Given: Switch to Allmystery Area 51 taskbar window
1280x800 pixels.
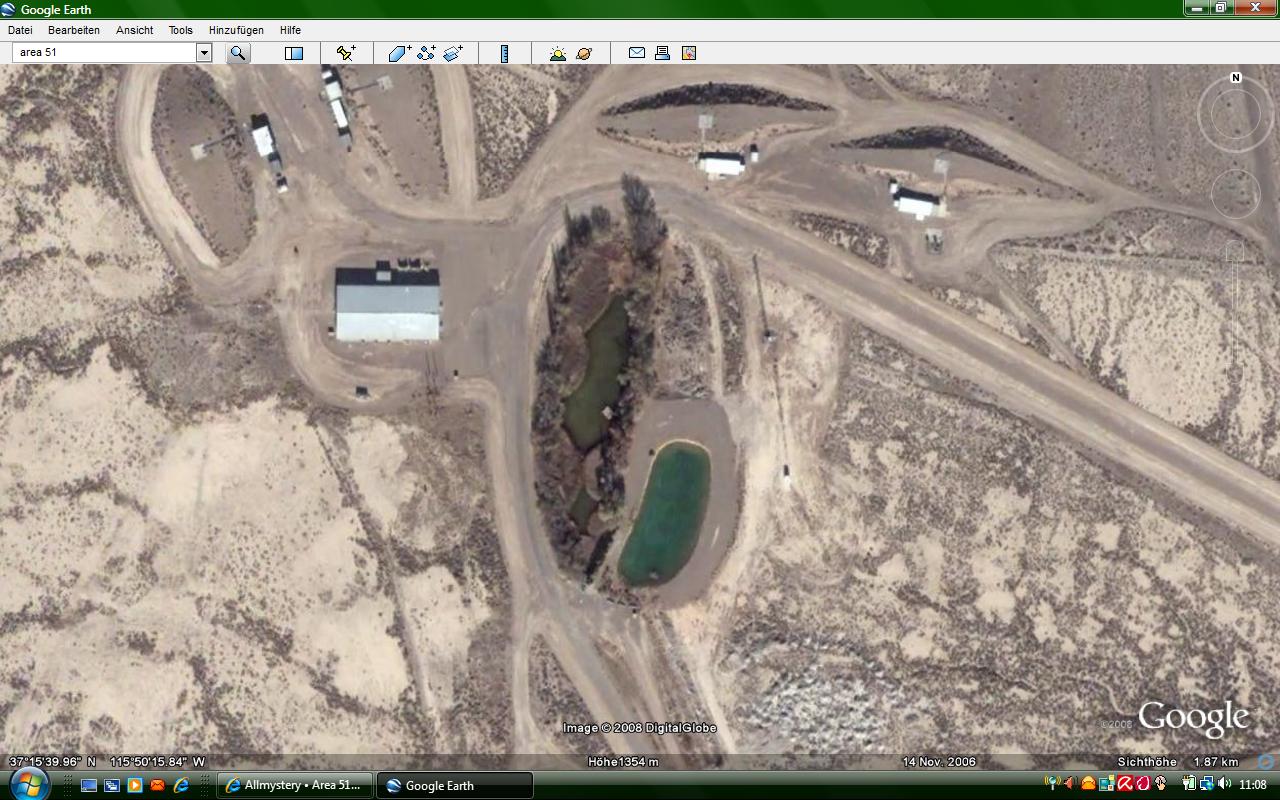Looking at the screenshot, I should pos(295,785).
